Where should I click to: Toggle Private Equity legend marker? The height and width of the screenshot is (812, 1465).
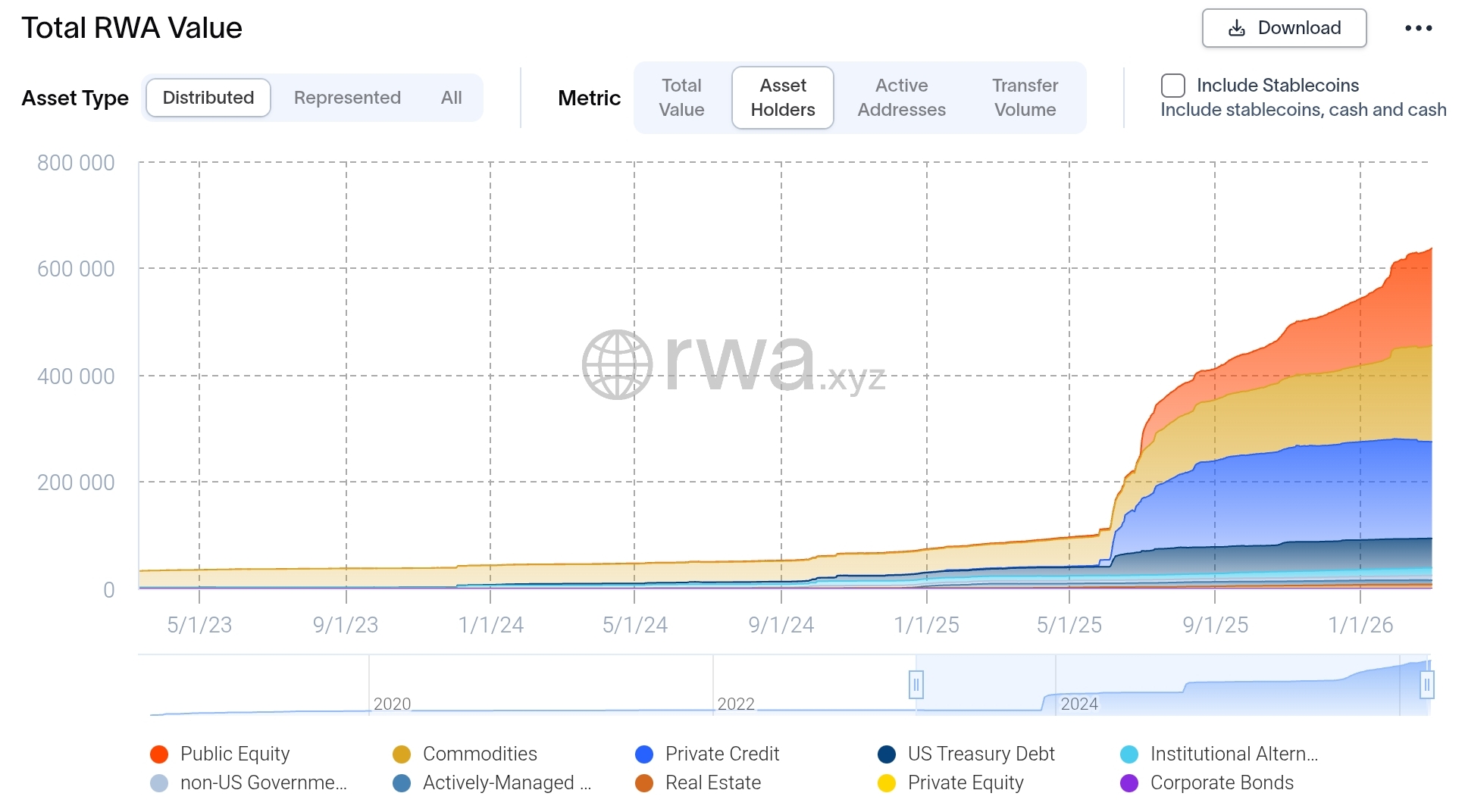[887, 783]
